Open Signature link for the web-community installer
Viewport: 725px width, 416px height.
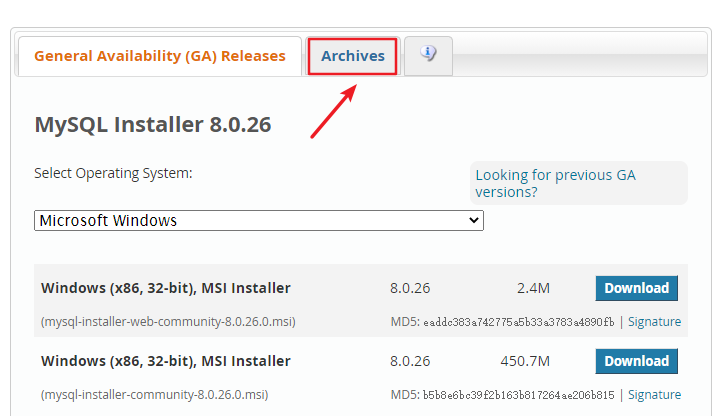tap(654, 322)
